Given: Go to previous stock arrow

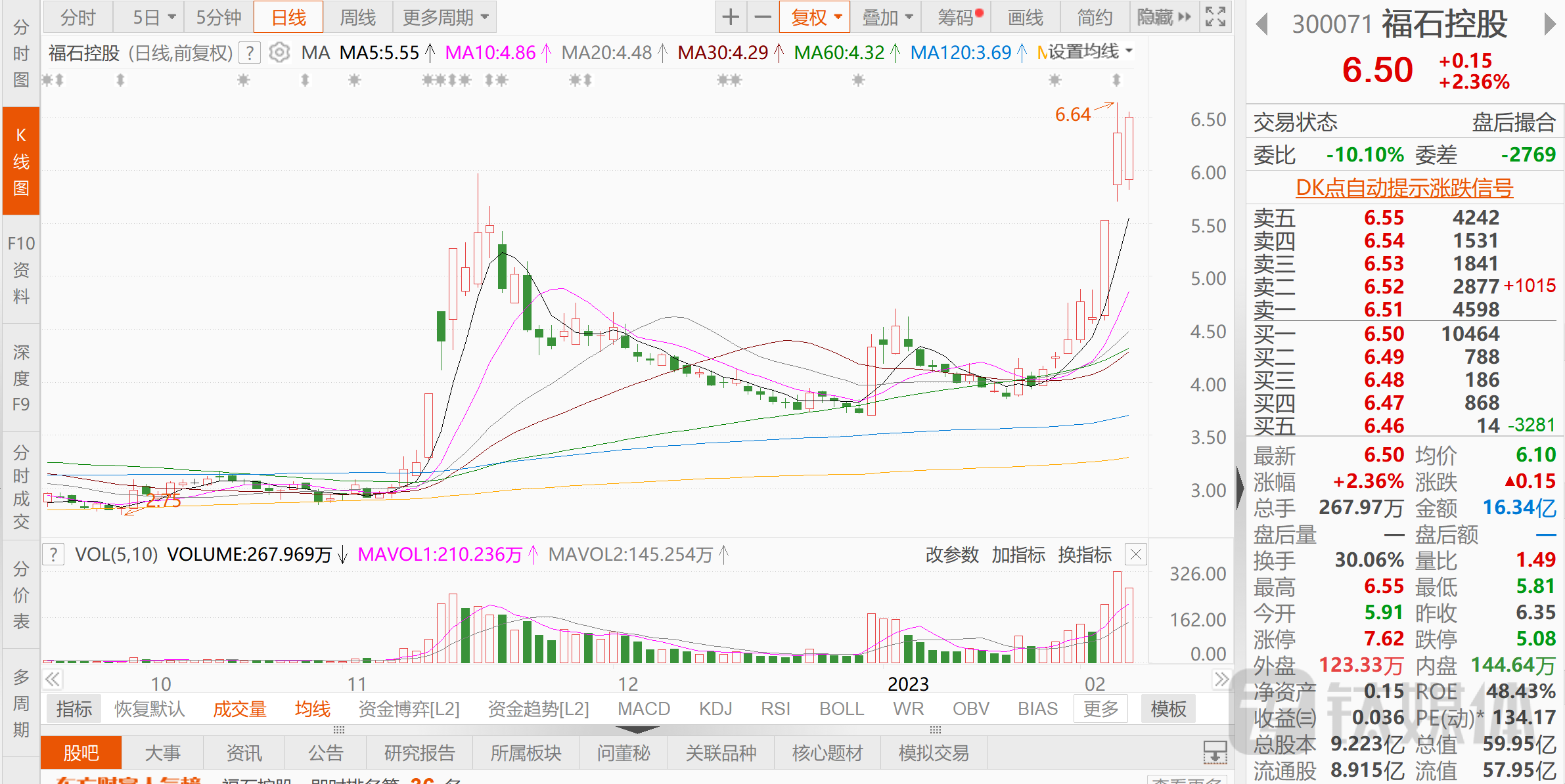Looking at the screenshot, I should pos(1261,25).
